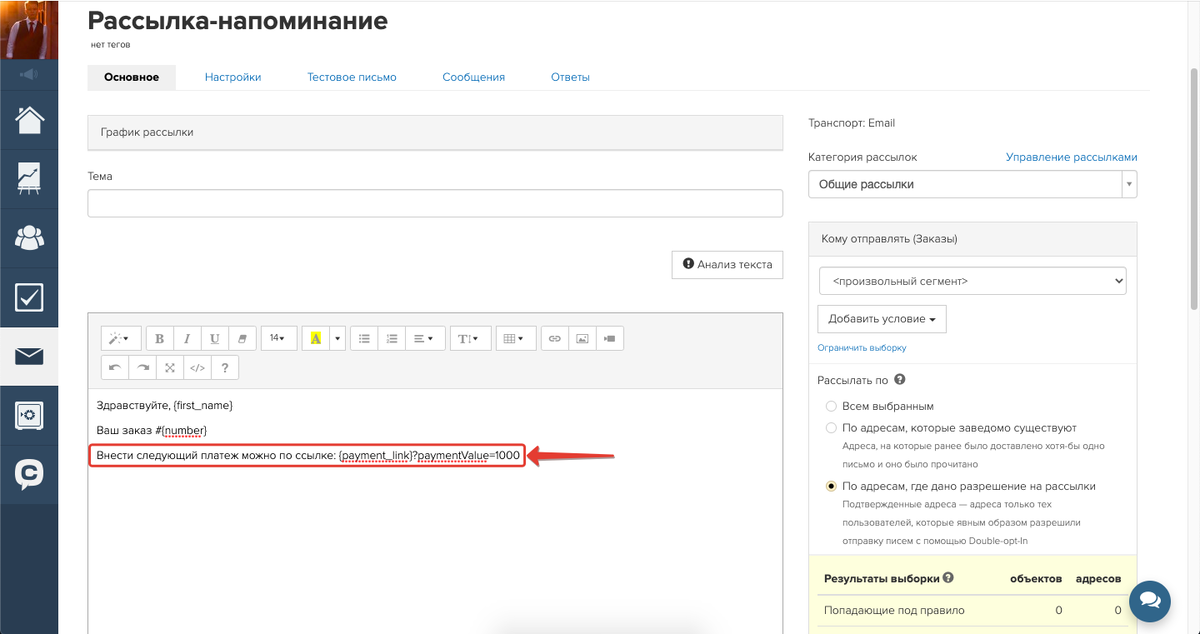Toggle bold formatting in the editor
Screen dimensions: 1200x634
(x=160, y=339)
